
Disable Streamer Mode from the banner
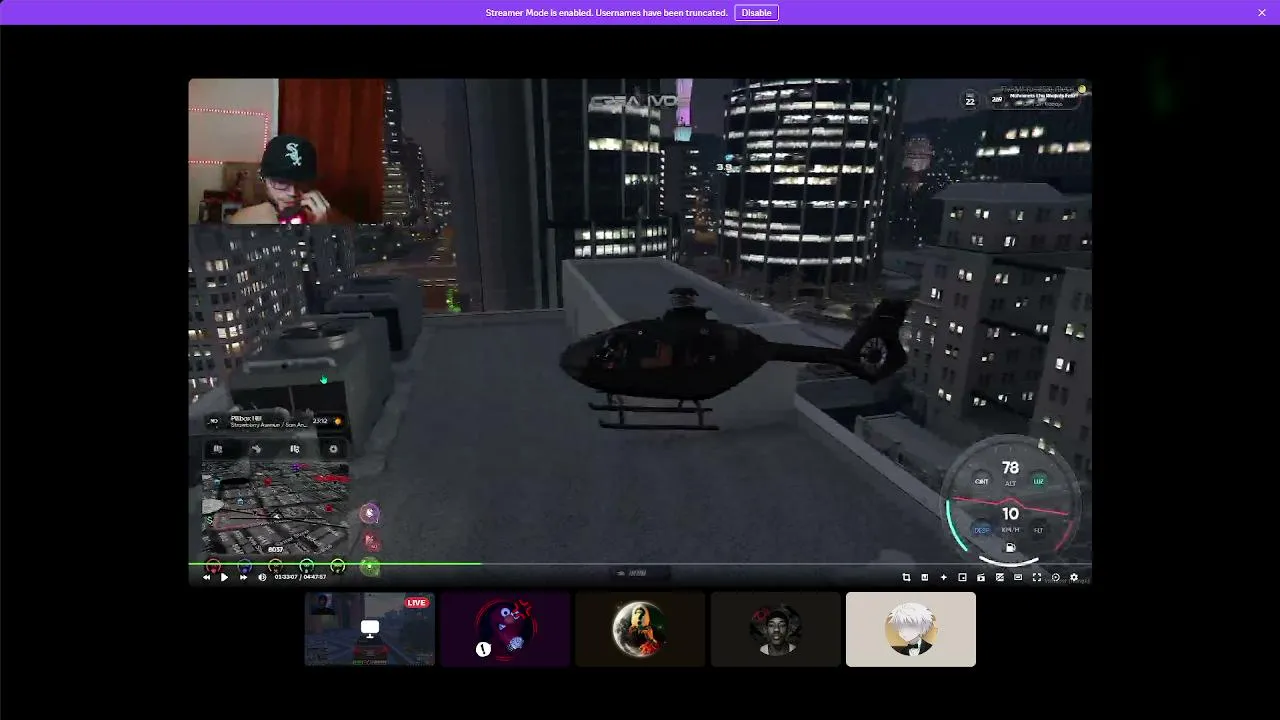click(756, 13)
